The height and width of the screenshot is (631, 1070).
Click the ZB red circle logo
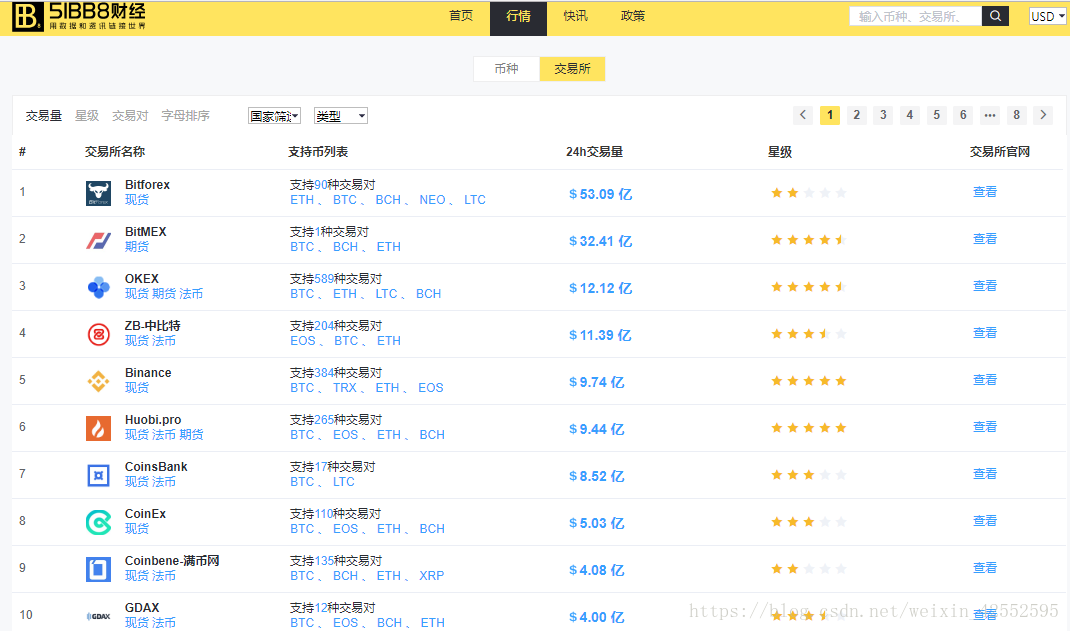pyautogui.click(x=98, y=334)
